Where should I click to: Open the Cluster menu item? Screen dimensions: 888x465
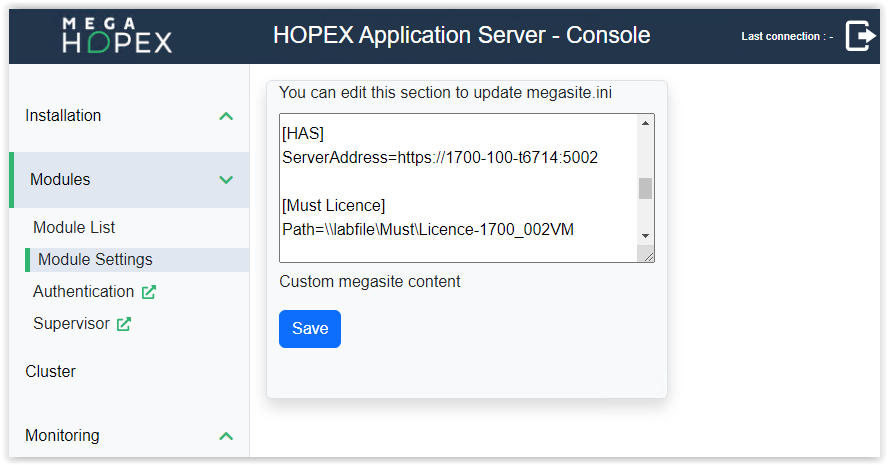pos(50,372)
